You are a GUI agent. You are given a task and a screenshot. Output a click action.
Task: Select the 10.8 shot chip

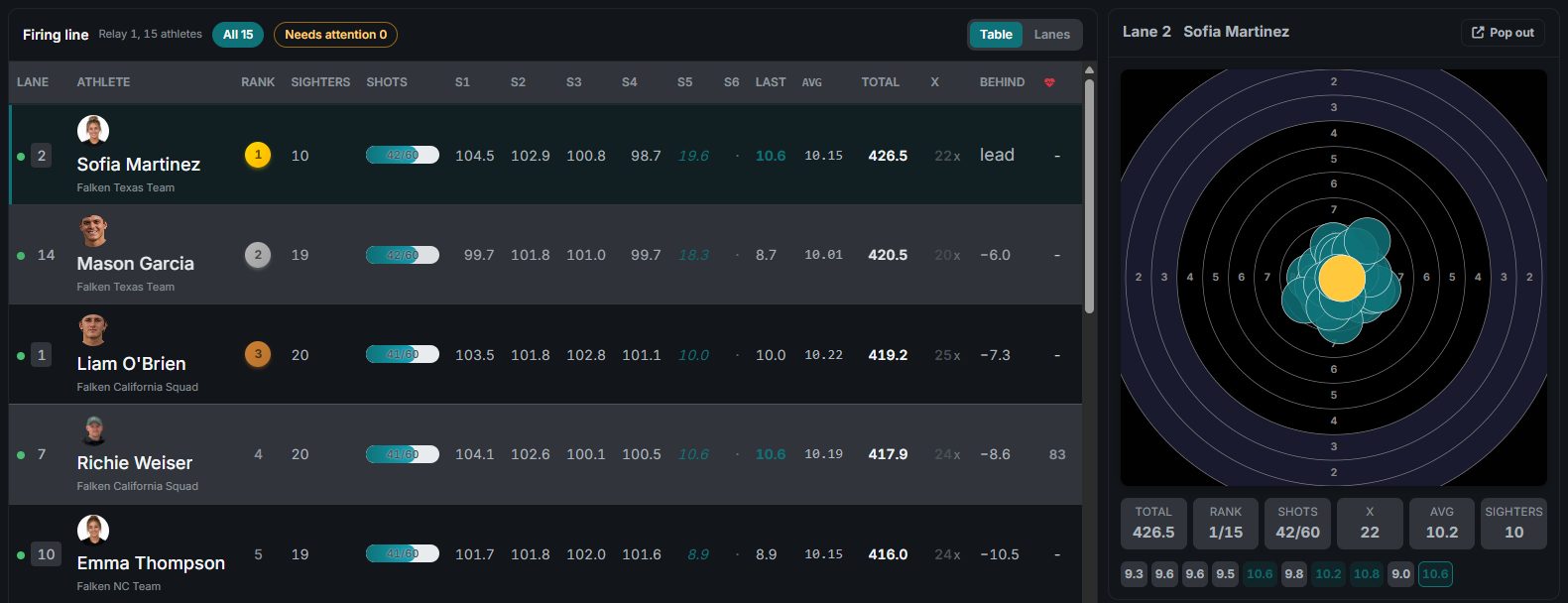pyautogui.click(x=1366, y=574)
